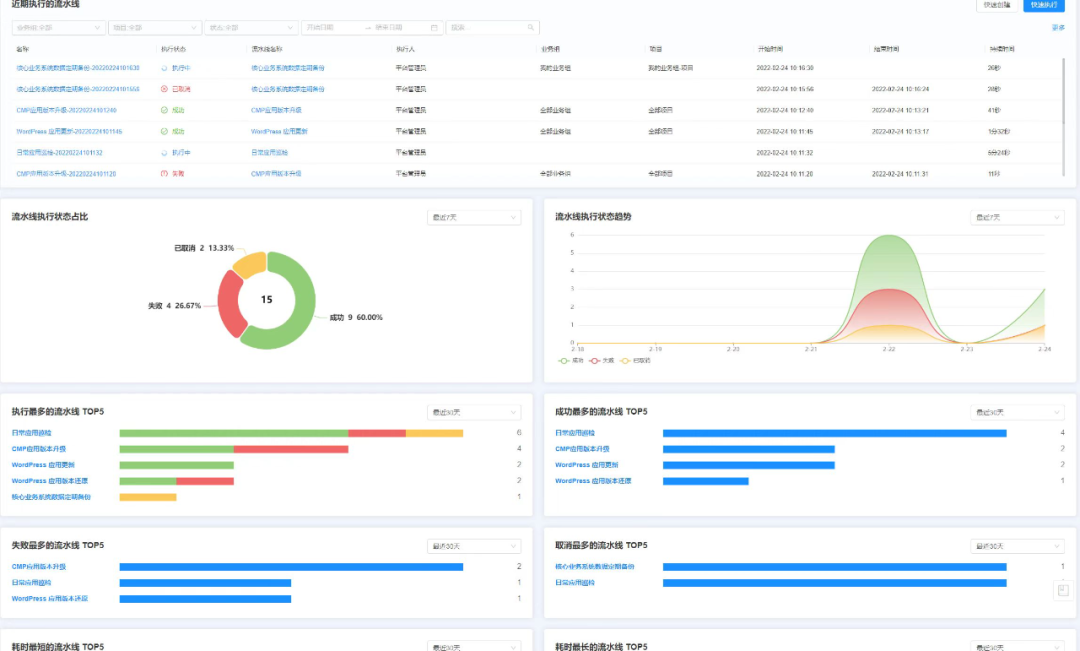The width and height of the screenshot is (1080, 651).
Task: Open 日常应用巡检 in 取消最多的流水线 TOP5
Action: point(575,583)
